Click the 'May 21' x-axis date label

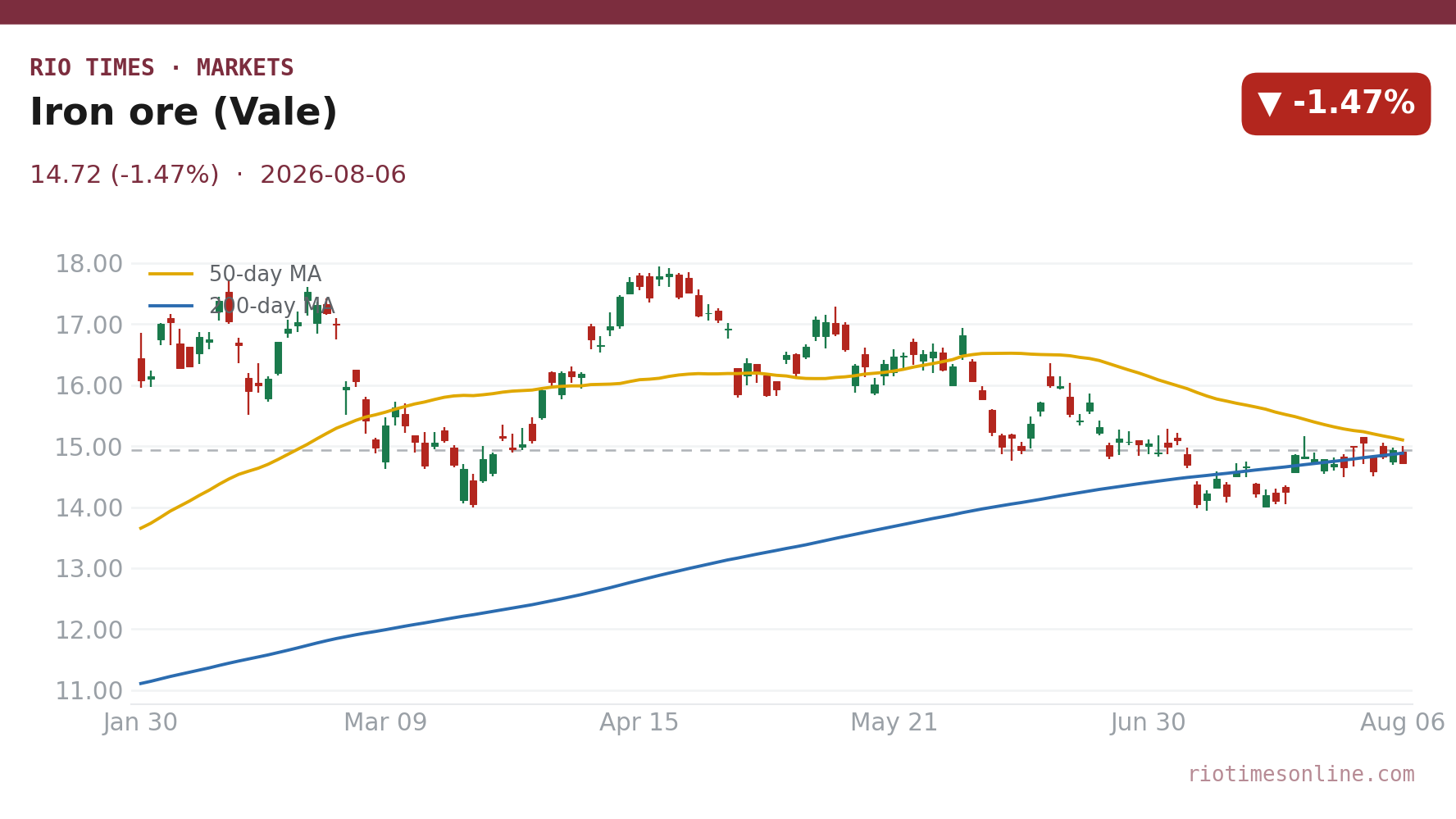(x=894, y=723)
